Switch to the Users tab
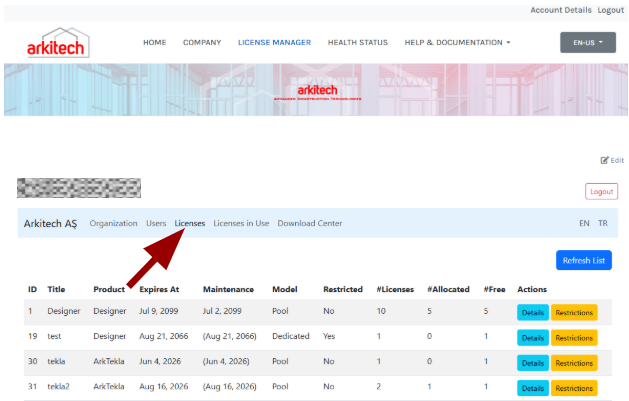The height and width of the screenshot is (401, 629). pyautogui.click(x=156, y=223)
